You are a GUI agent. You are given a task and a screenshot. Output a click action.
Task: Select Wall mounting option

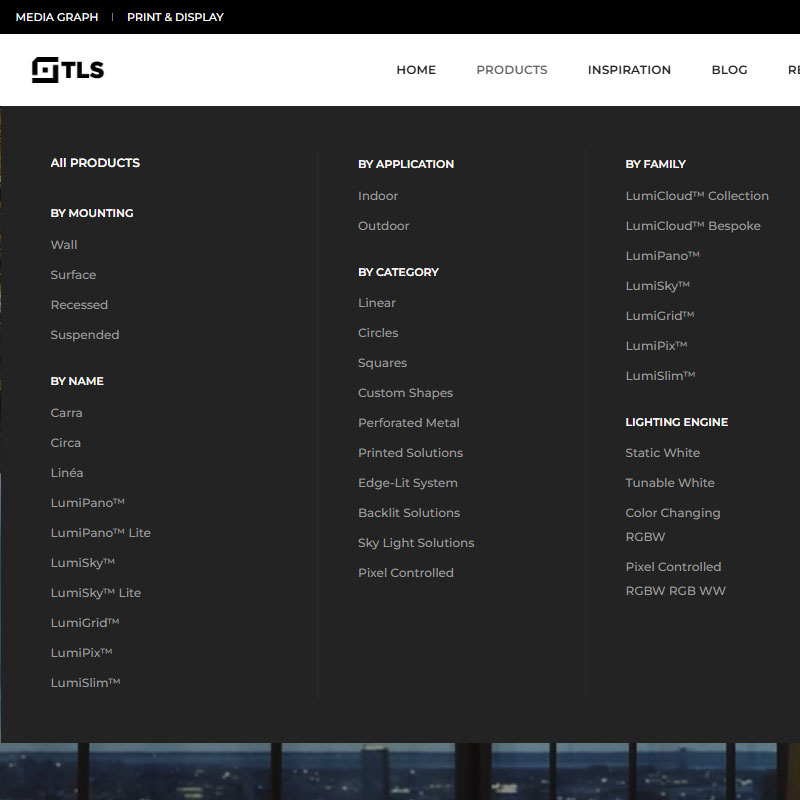[64, 245]
